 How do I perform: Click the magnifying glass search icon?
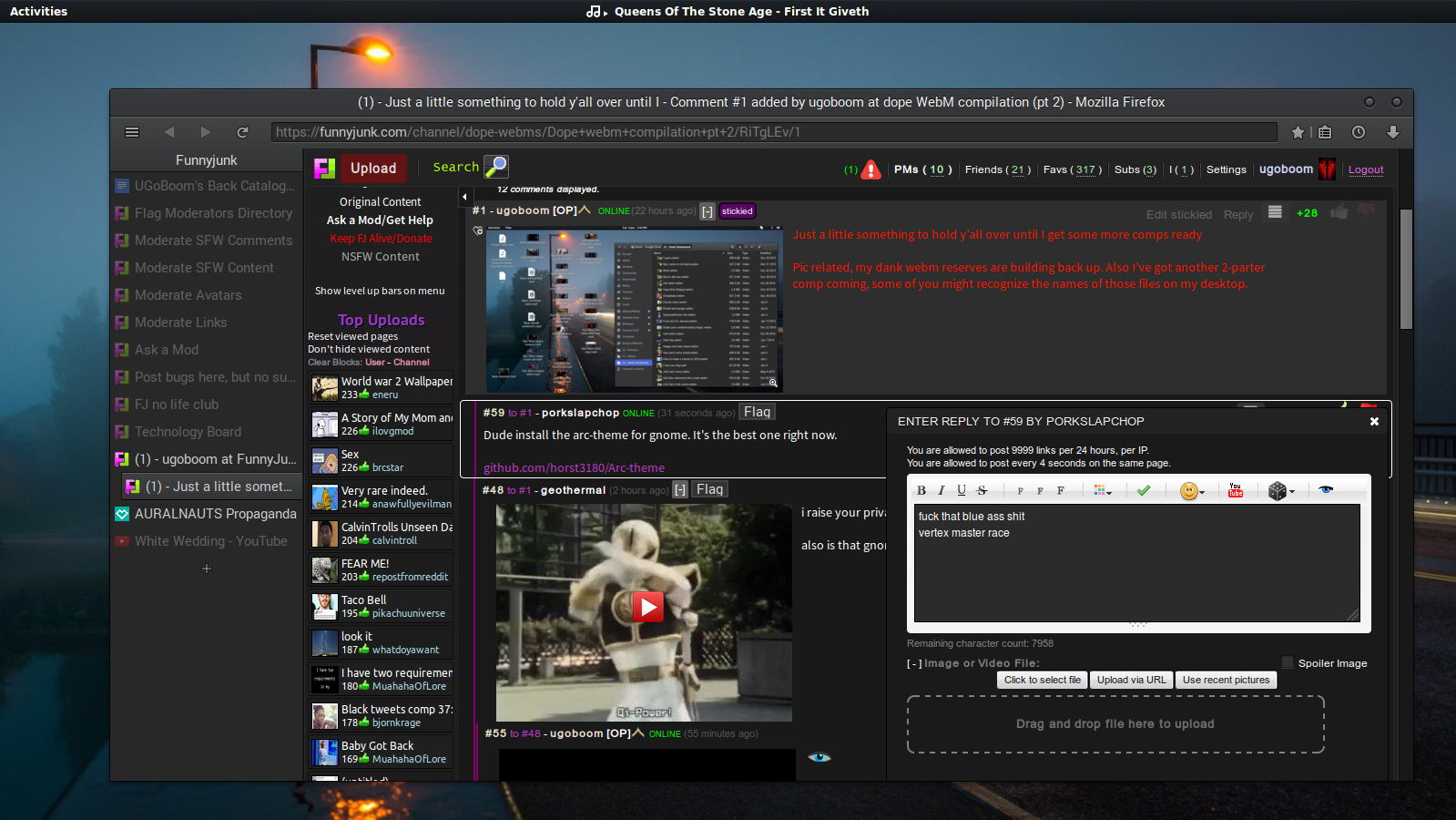[x=496, y=167]
